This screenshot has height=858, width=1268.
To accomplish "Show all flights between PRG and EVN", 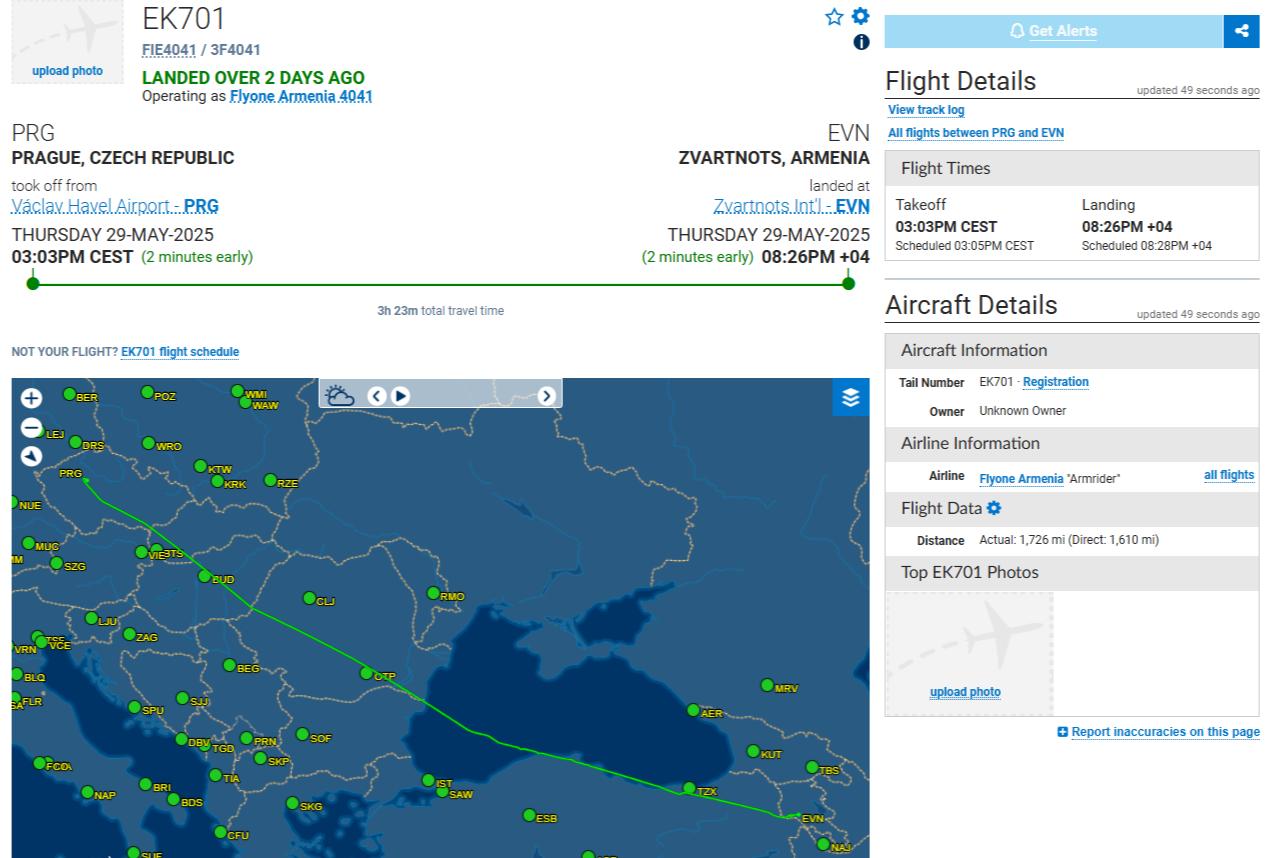I will [x=976, y=133].
